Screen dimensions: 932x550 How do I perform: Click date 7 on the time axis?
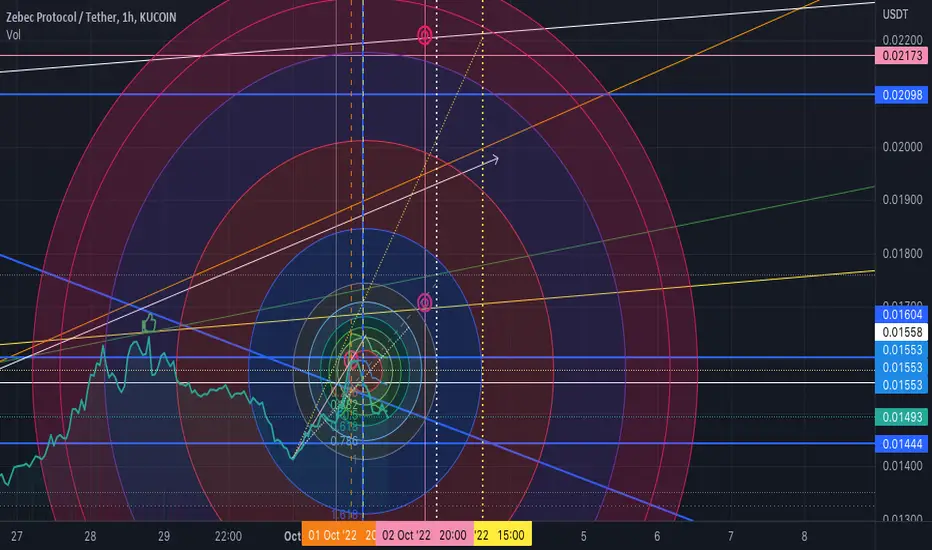[x=731, y=536]
